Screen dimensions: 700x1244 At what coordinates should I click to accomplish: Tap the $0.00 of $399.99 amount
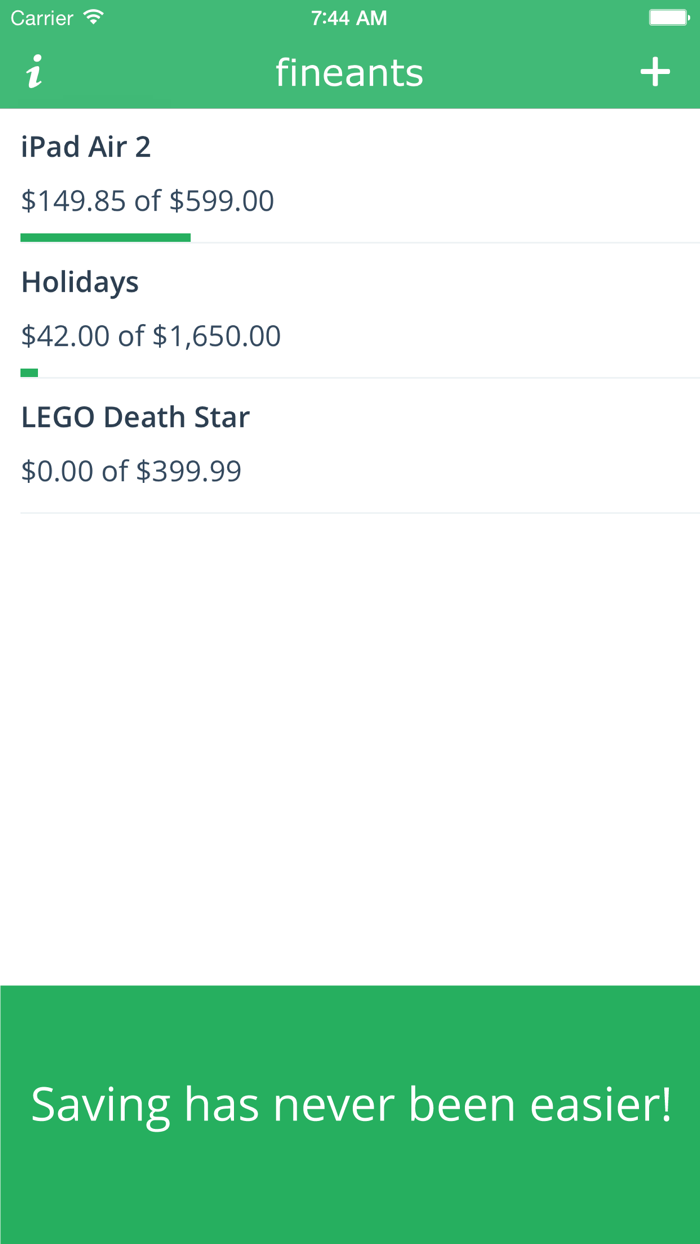(x=131, y=471)
